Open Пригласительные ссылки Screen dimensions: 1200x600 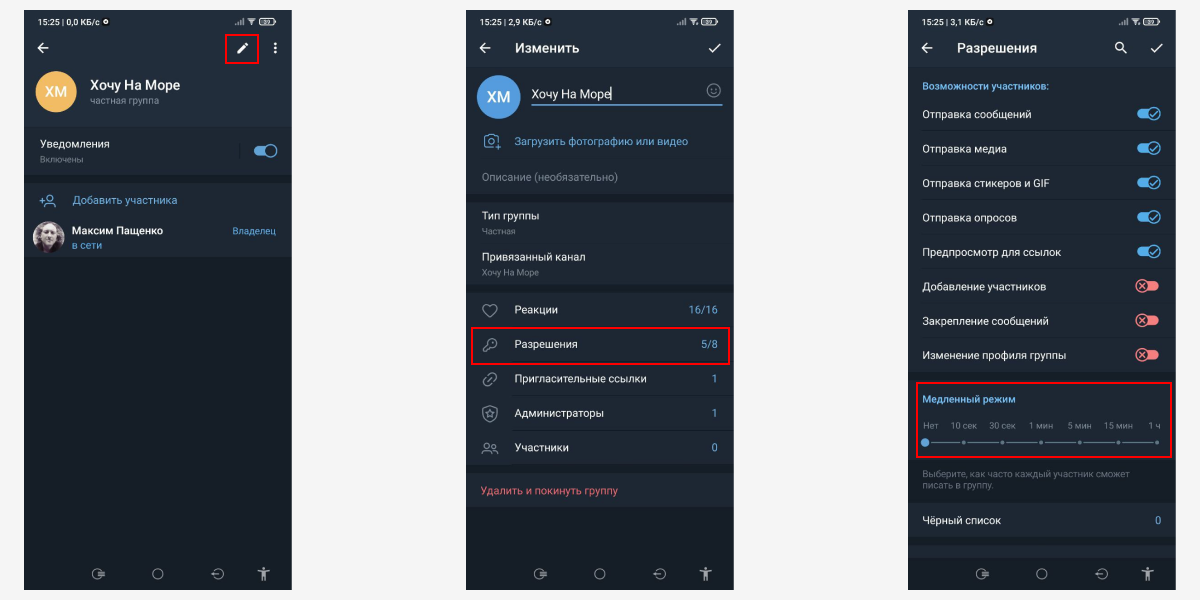(600, 379)
